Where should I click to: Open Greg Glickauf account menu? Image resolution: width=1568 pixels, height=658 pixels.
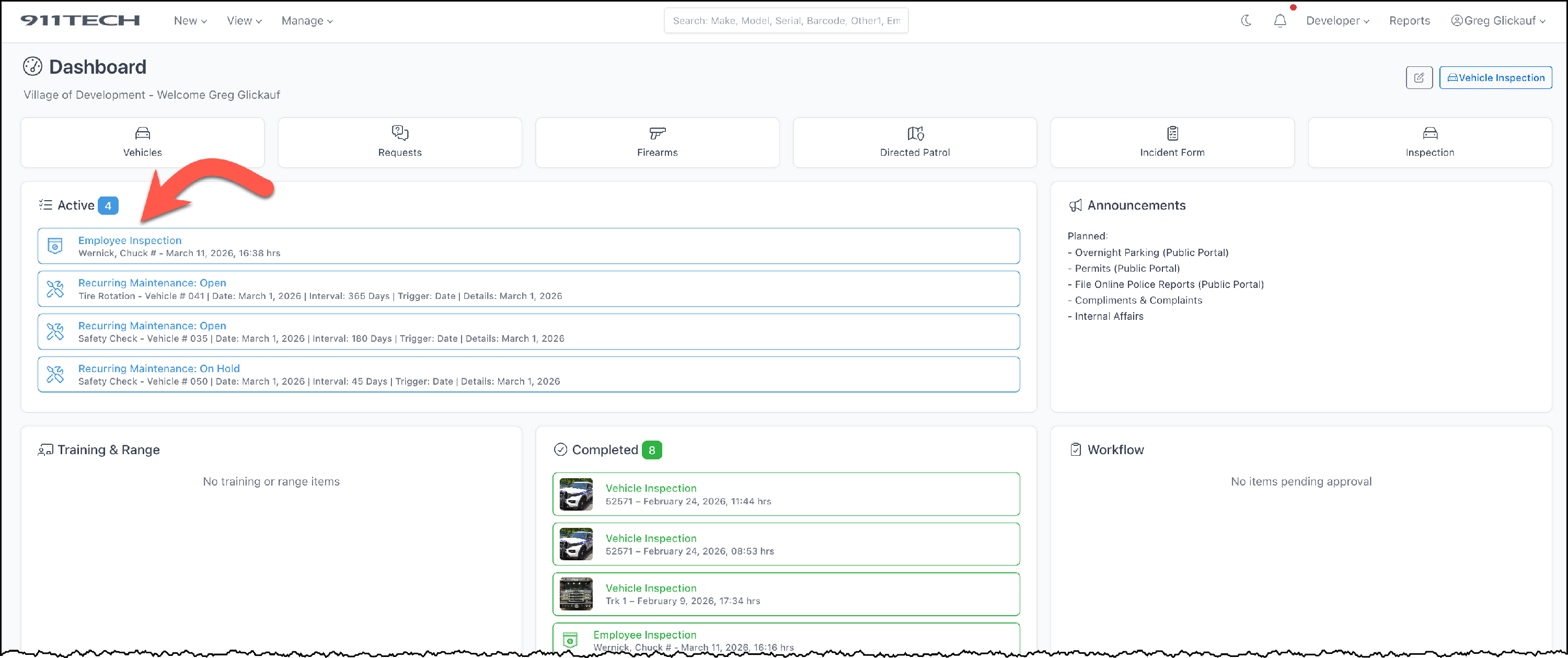[1498, 21]
